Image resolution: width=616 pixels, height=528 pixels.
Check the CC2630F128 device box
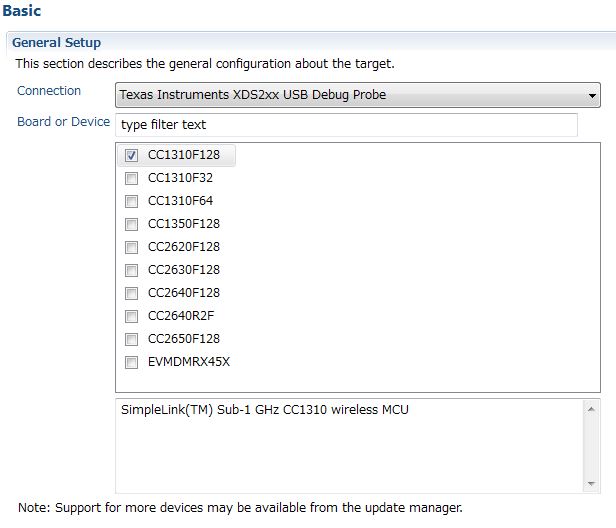tap(131, 270)
